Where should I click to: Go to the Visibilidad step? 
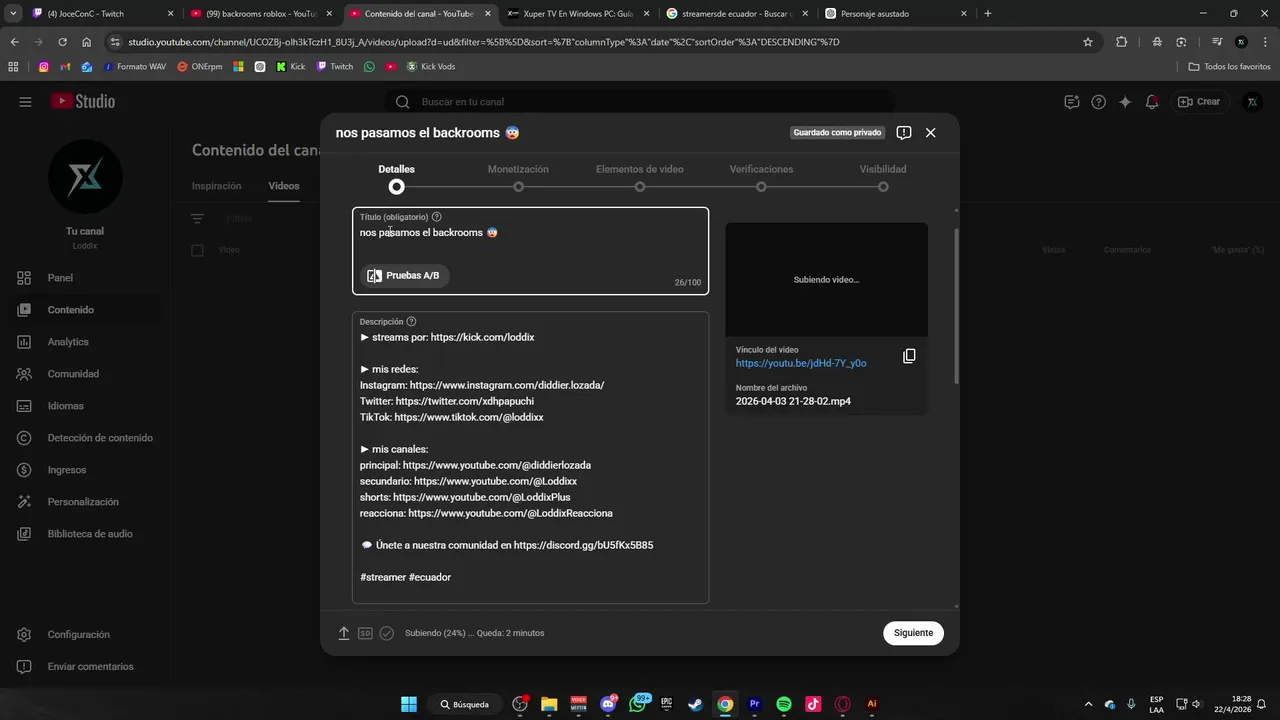[883, 177]
